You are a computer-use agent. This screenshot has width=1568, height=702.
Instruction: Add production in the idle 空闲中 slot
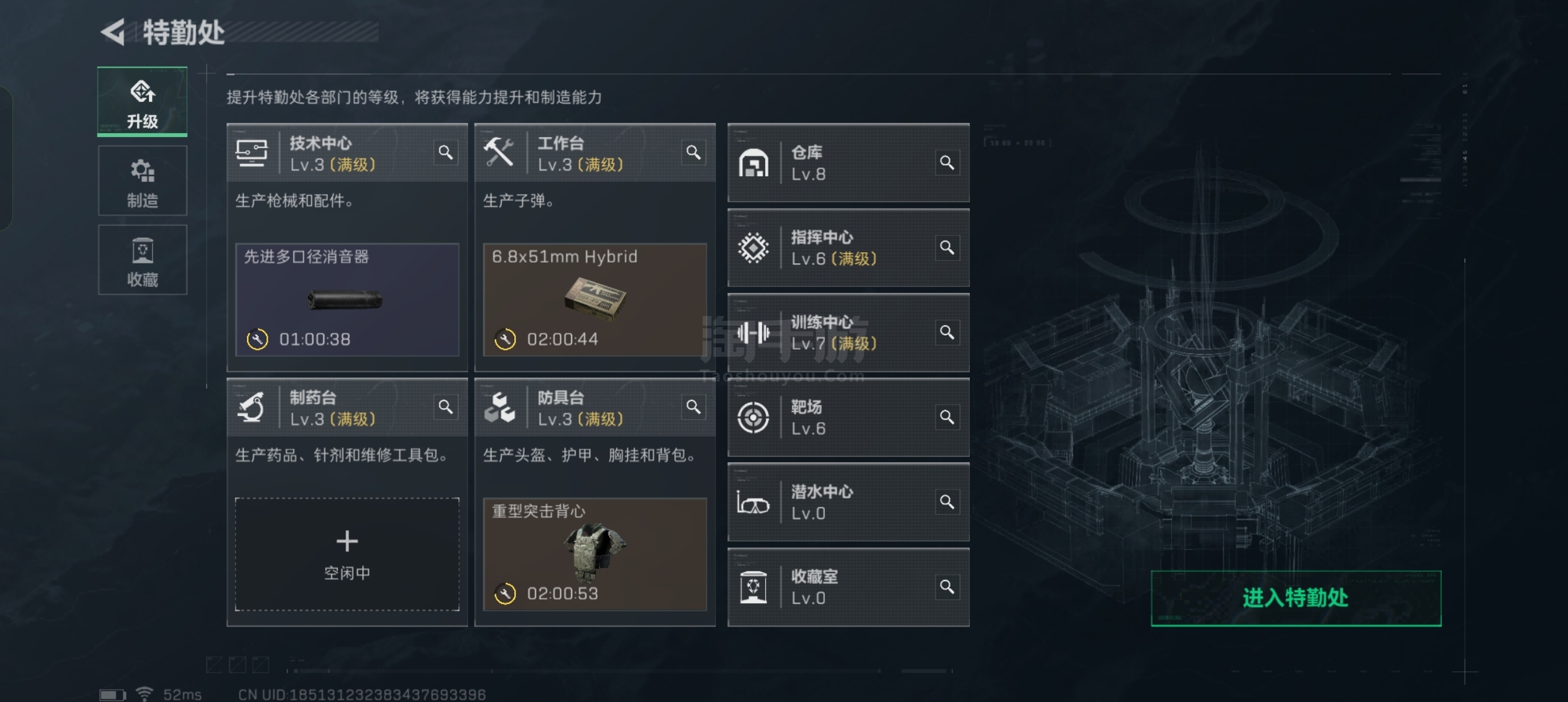347,554
